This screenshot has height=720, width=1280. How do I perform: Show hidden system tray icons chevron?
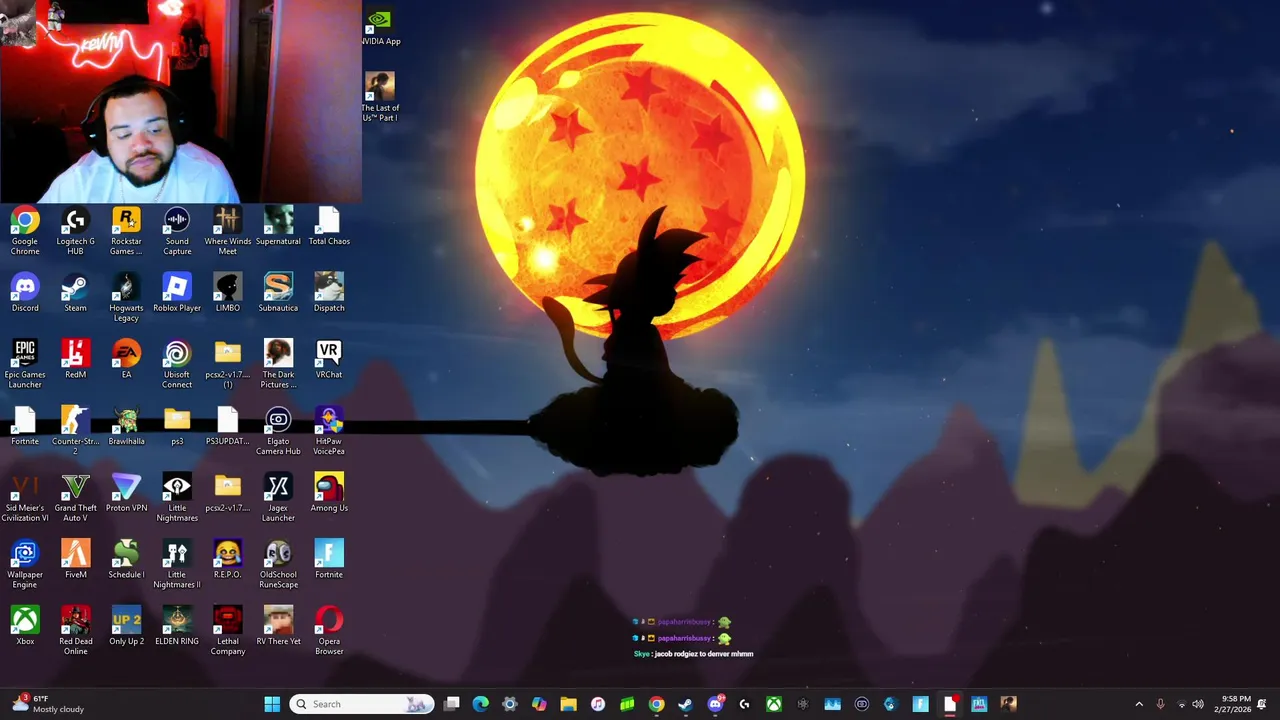click(x=1139, y=704)
